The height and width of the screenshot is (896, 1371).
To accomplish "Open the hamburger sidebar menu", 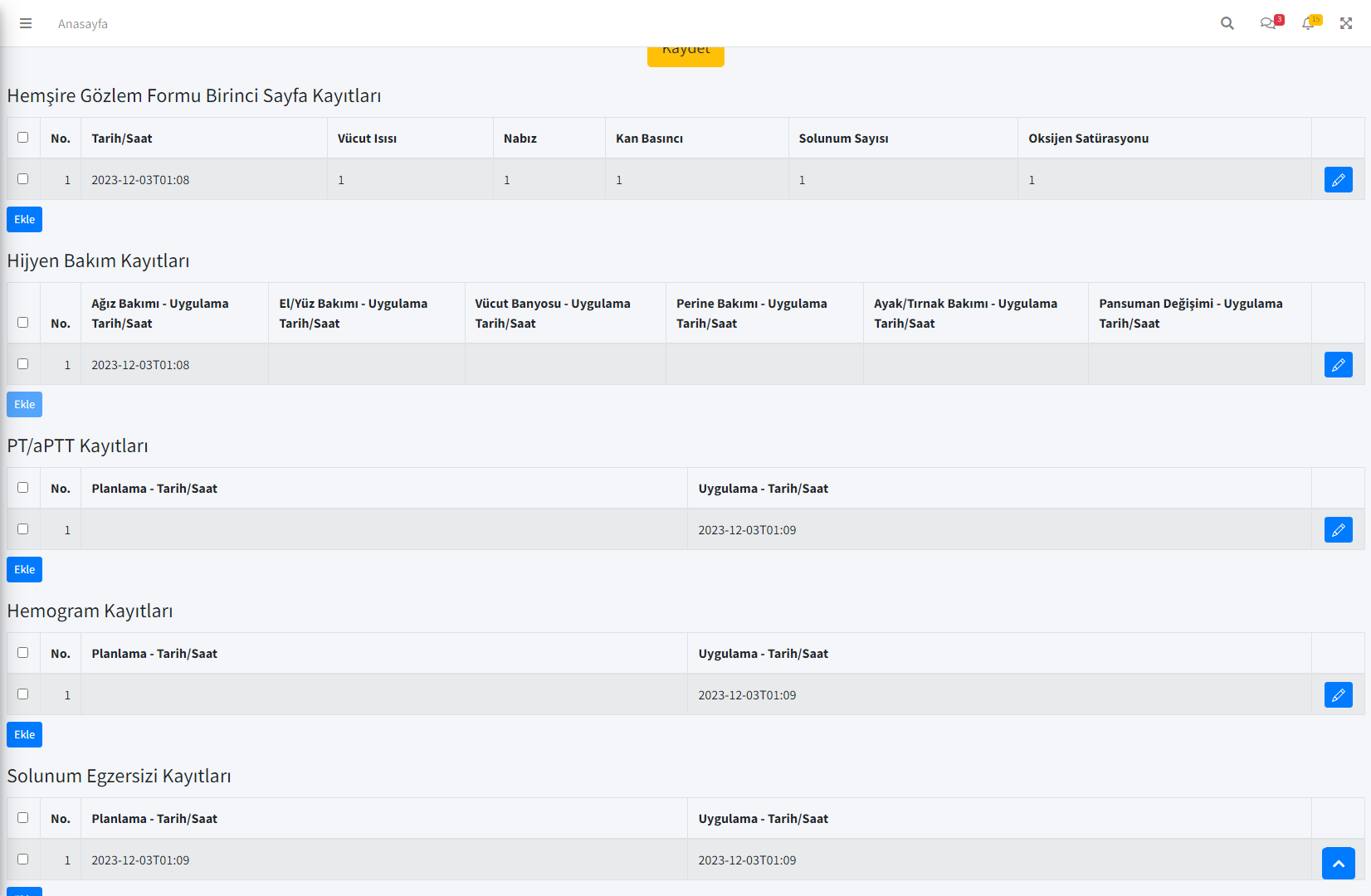I will [26, 23].
